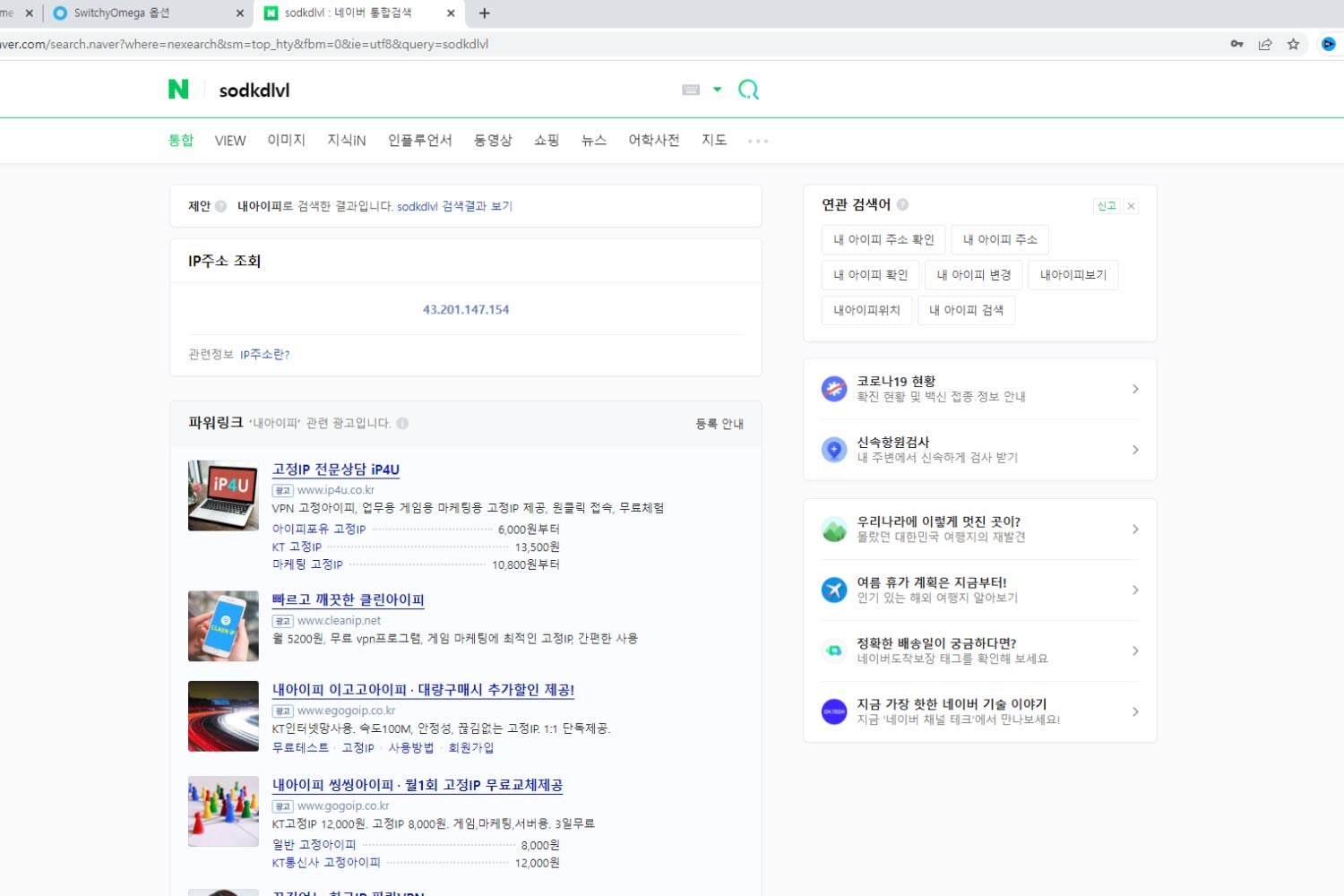Screen dimensions: 1344x896
Task: Close the 연관 검색어 panel
Action: click(x=1132, y=206)
